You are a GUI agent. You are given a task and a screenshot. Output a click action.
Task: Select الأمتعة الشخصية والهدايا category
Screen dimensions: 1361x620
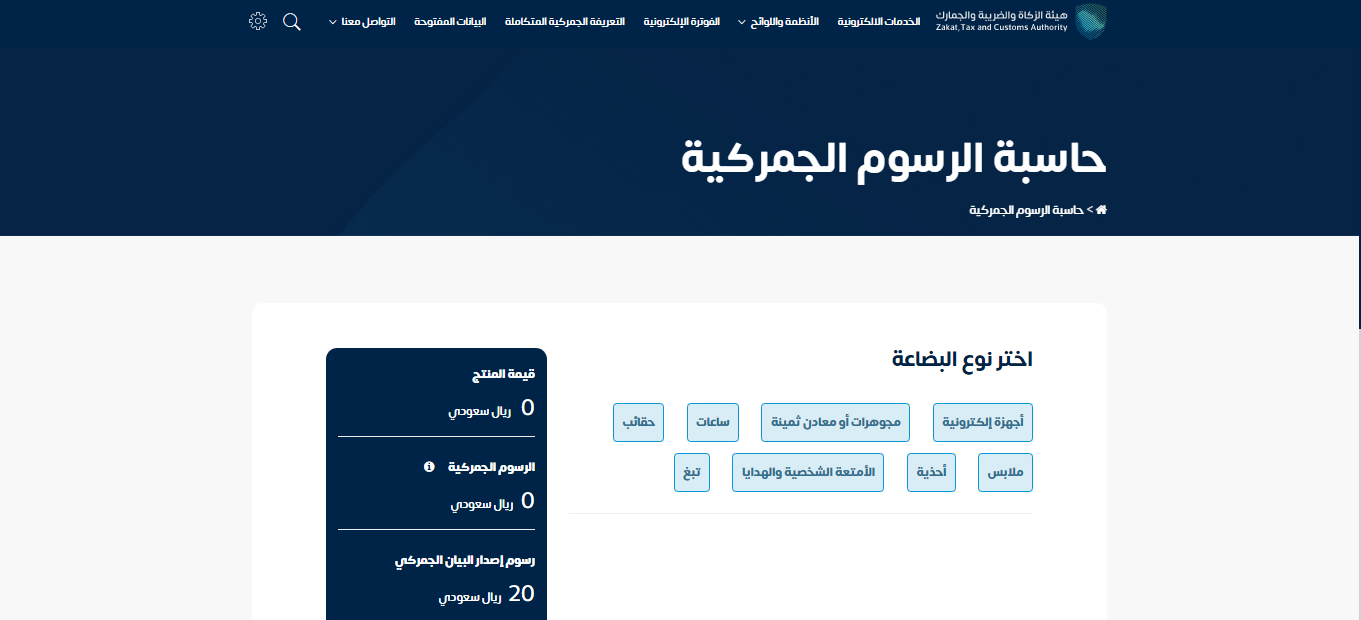[x=807, y=472]
